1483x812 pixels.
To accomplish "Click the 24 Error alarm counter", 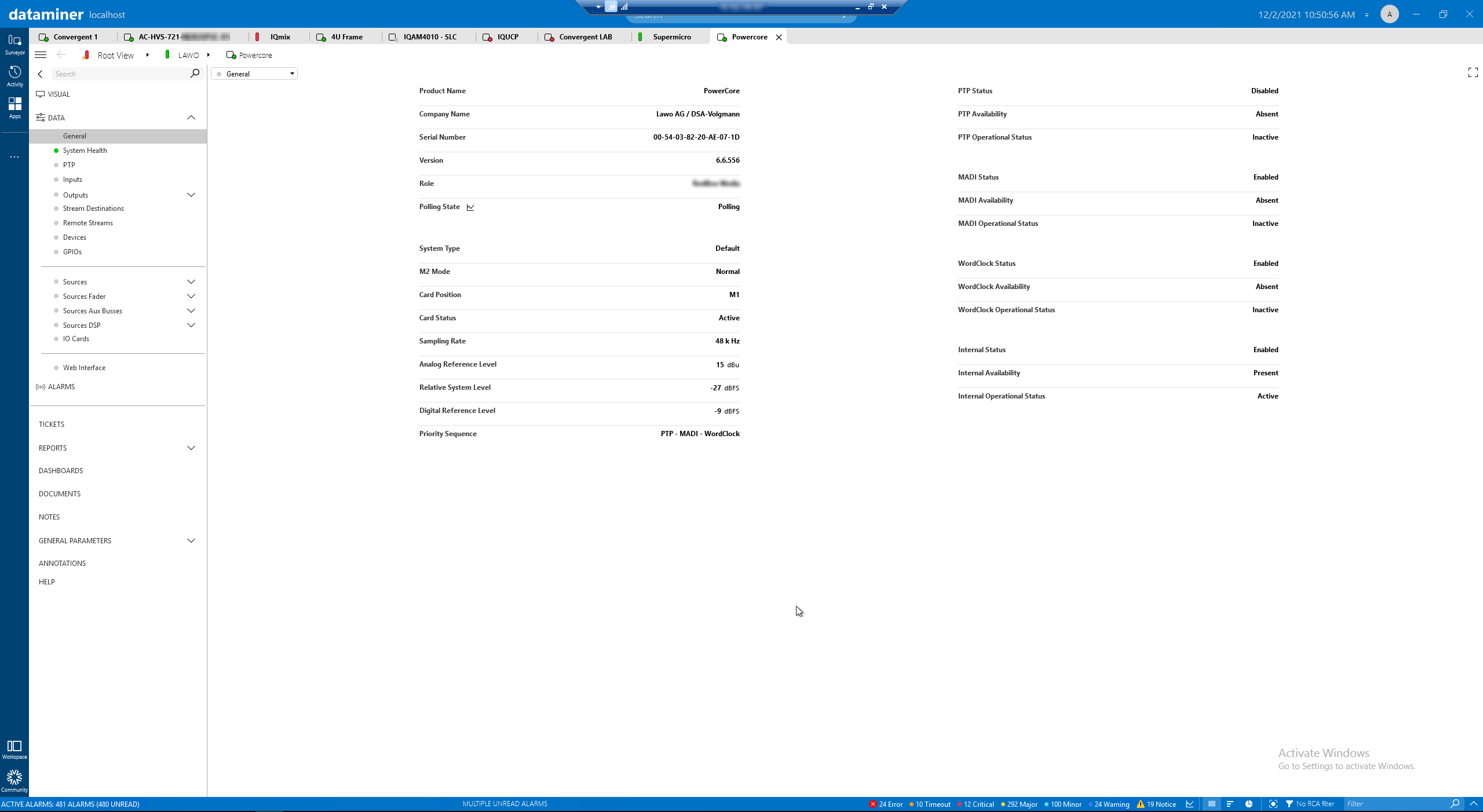I will (886, 804).
